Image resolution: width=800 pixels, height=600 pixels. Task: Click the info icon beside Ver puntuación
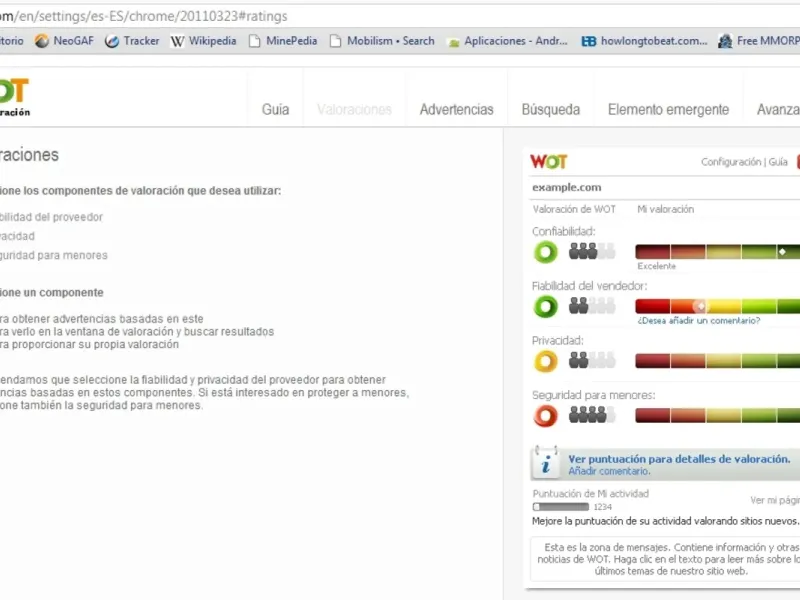[x=546, y=463]
